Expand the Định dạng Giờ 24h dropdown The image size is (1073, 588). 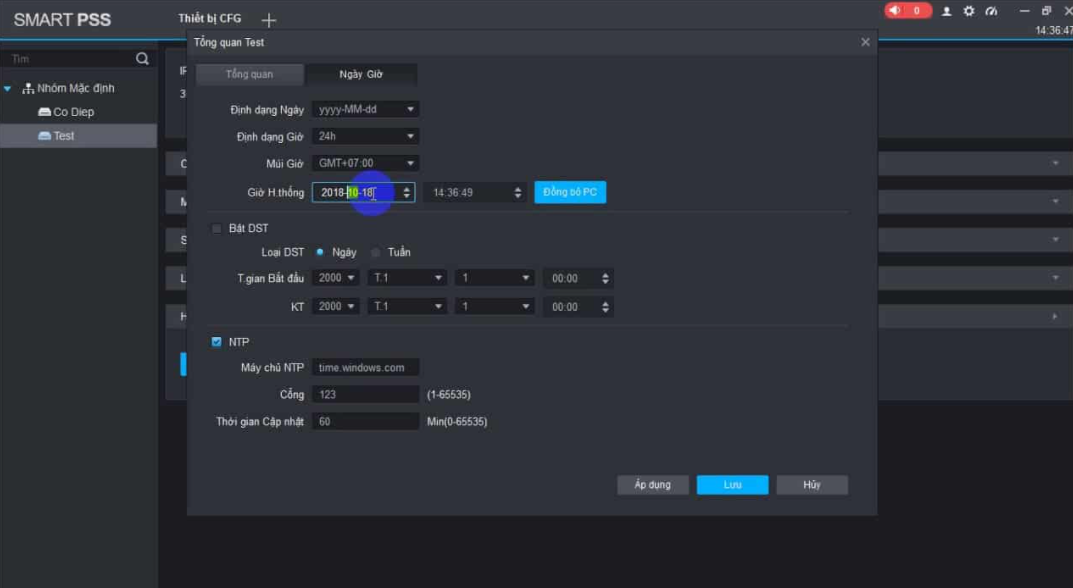[365, 136]
